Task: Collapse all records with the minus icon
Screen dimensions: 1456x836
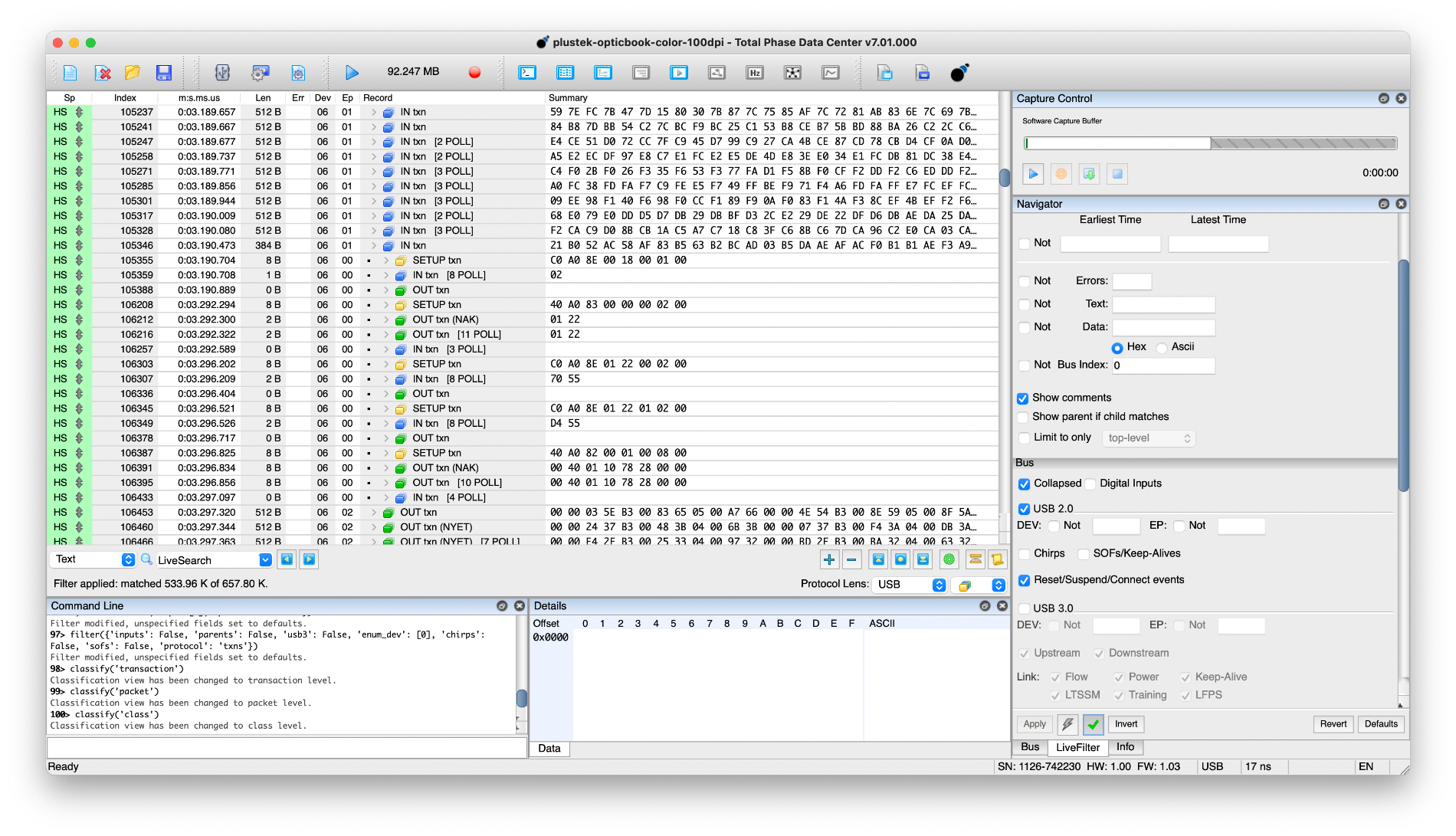Action: [x=851, y=560]
